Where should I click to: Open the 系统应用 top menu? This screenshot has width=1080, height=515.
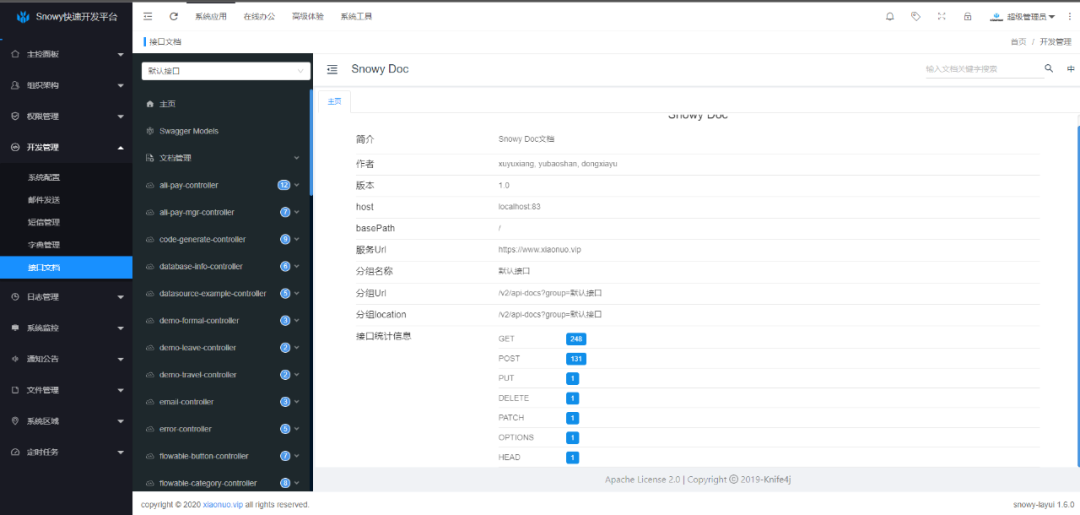211,17
